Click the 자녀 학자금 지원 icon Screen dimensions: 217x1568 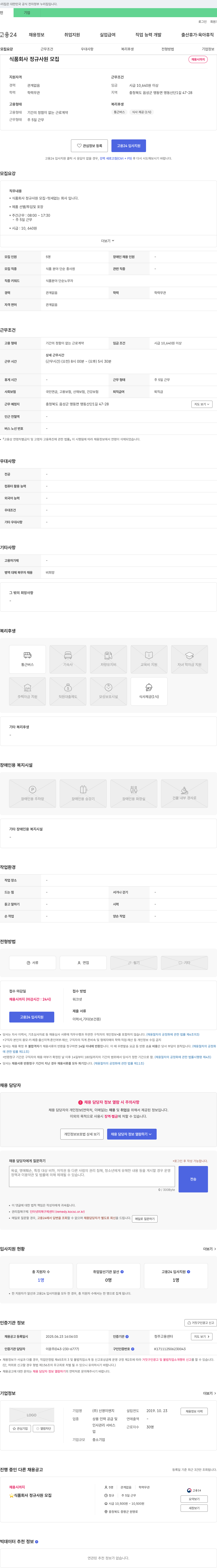190,659
